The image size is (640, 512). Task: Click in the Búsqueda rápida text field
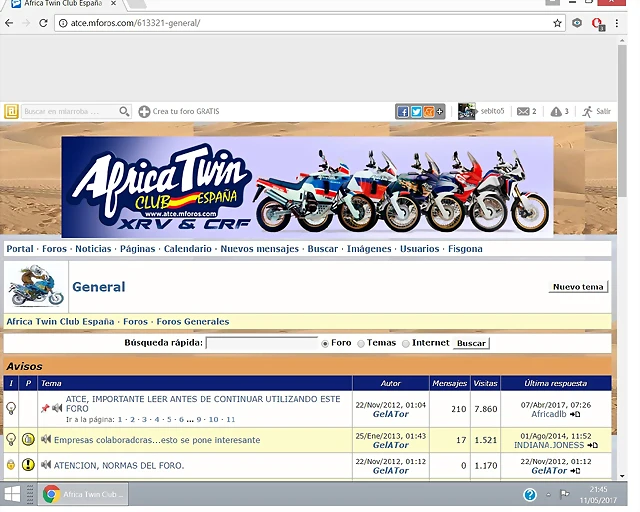262,343
